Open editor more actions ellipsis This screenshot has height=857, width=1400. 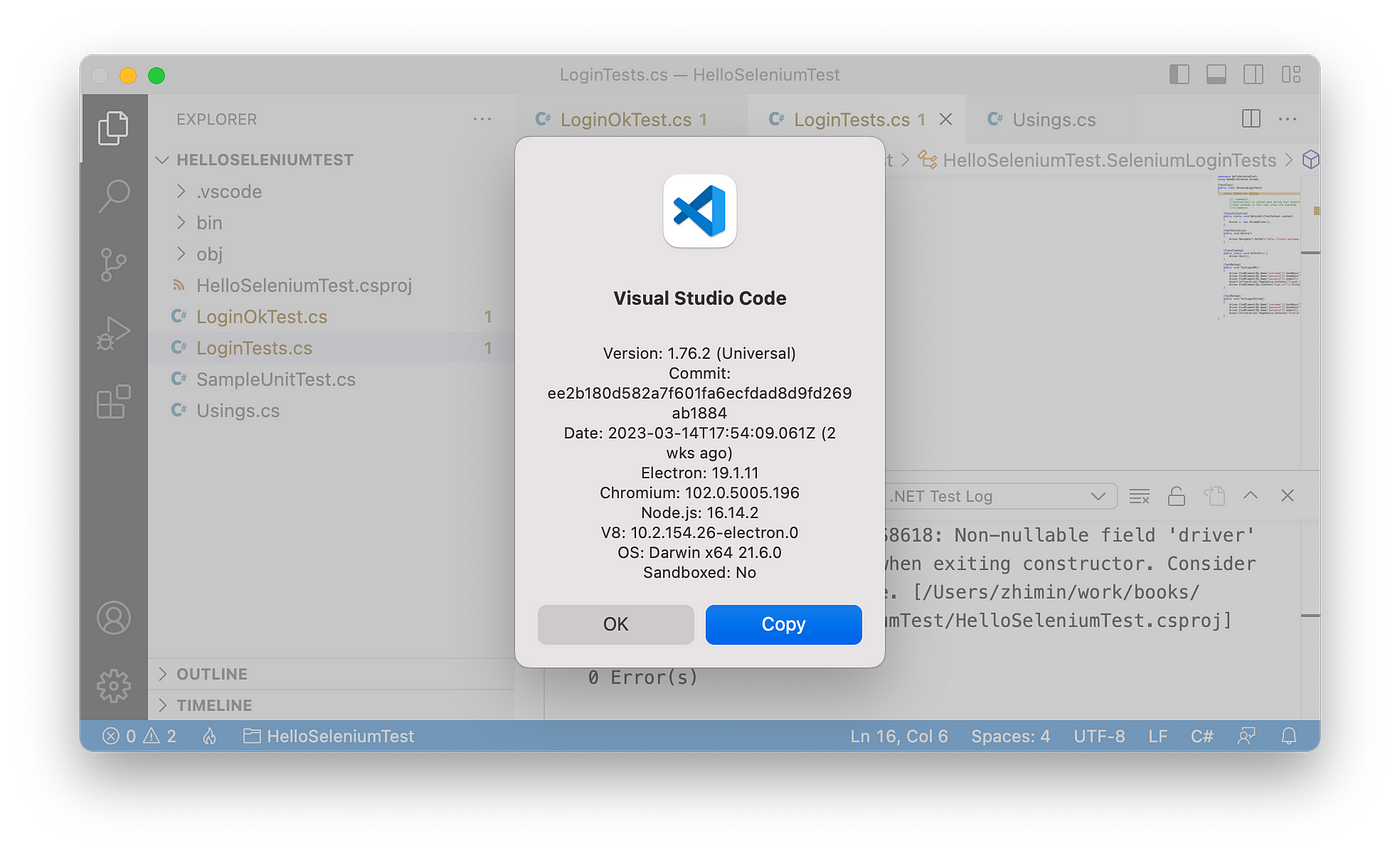pos(1287,119)
